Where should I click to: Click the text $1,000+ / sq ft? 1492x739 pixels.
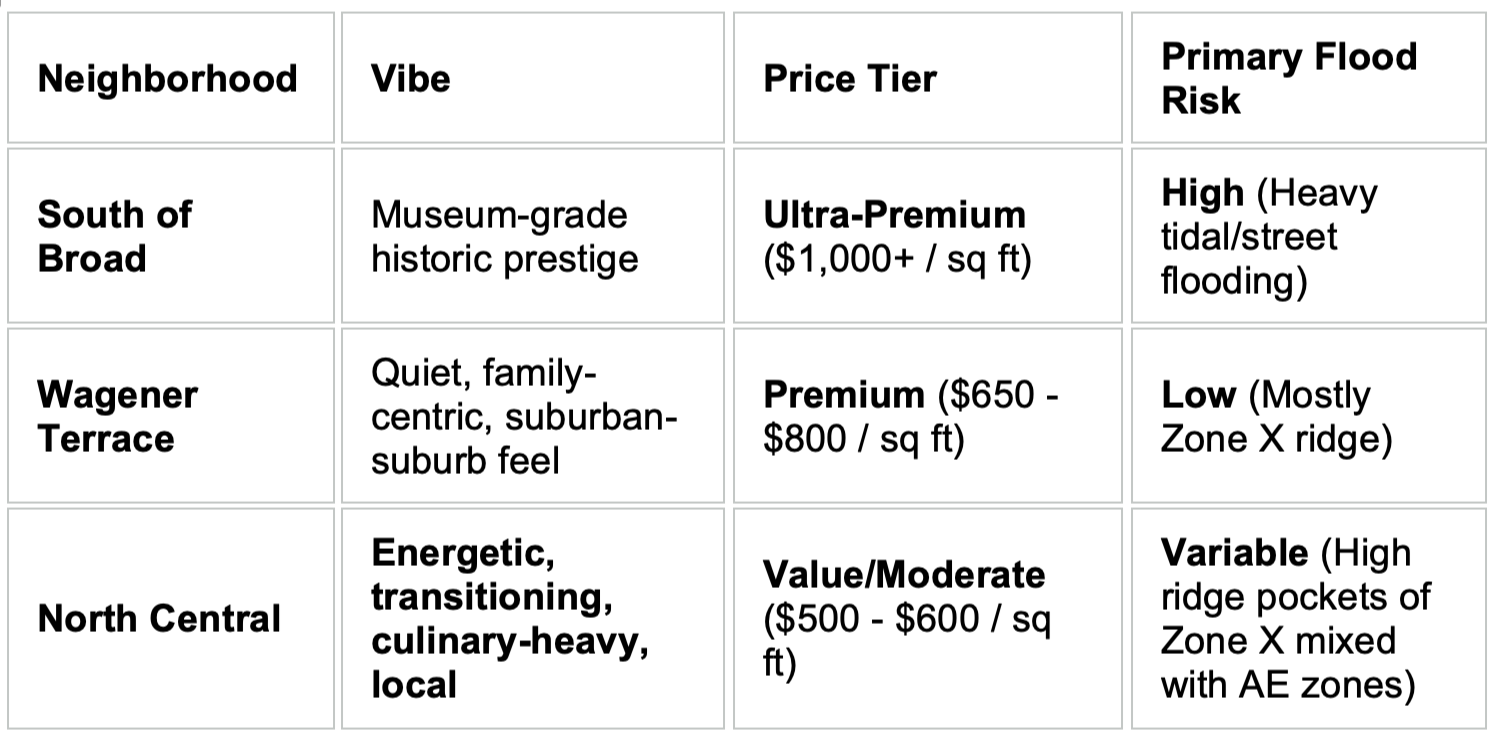point(897,259)
